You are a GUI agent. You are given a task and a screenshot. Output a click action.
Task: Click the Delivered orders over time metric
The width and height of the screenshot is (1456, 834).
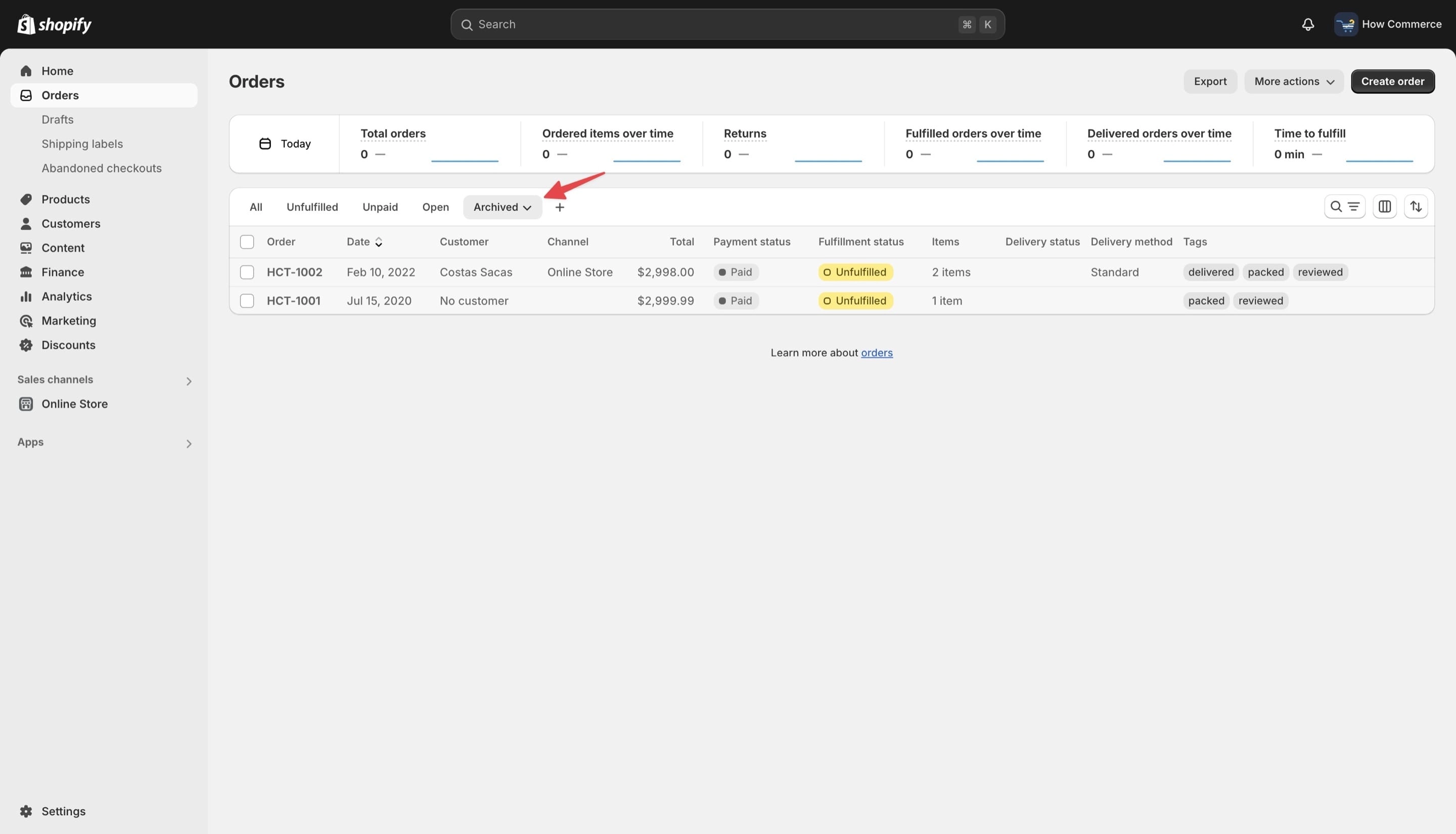click(x=1159, y=134)
